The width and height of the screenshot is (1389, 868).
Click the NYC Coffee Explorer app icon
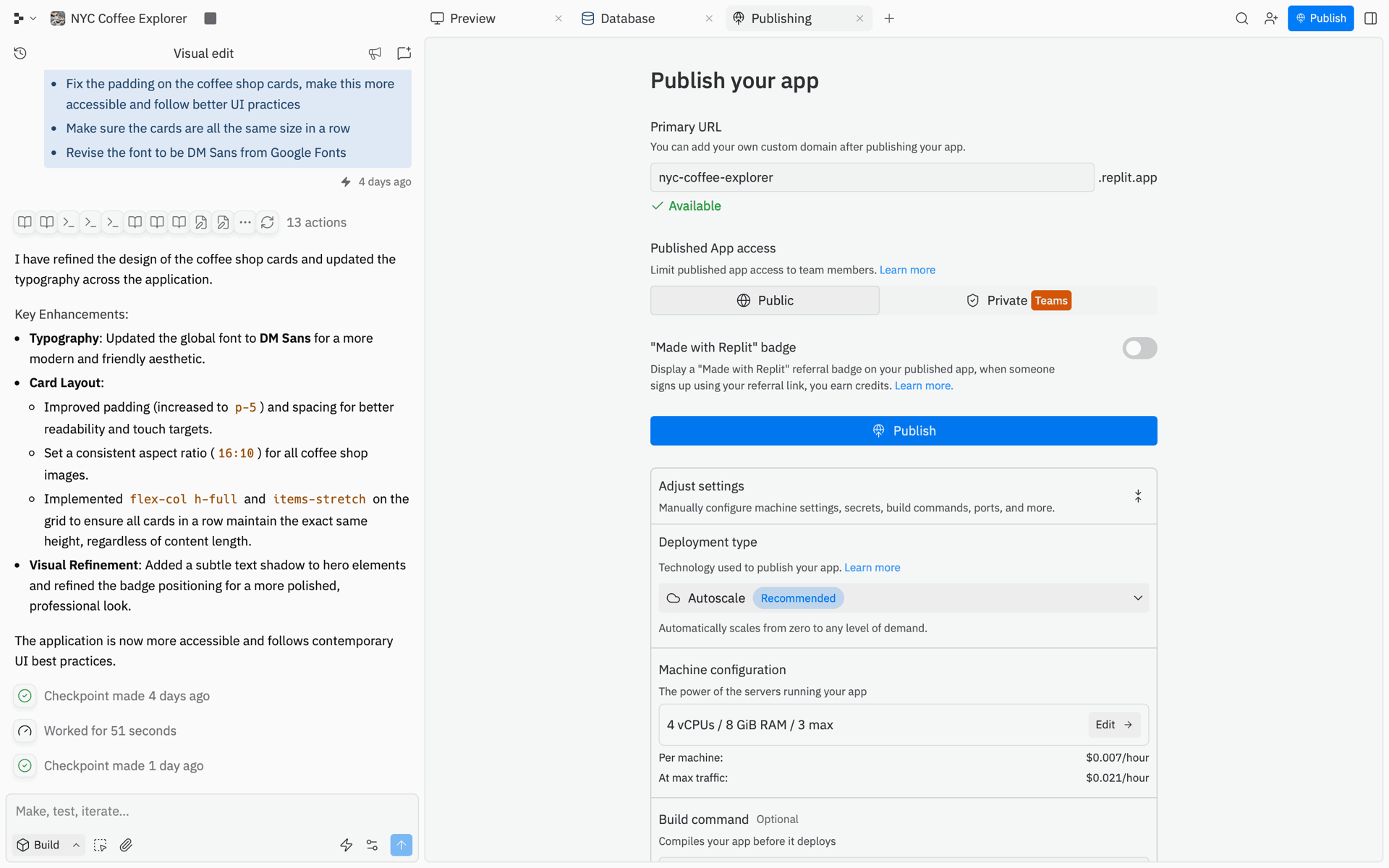(58, 19)
